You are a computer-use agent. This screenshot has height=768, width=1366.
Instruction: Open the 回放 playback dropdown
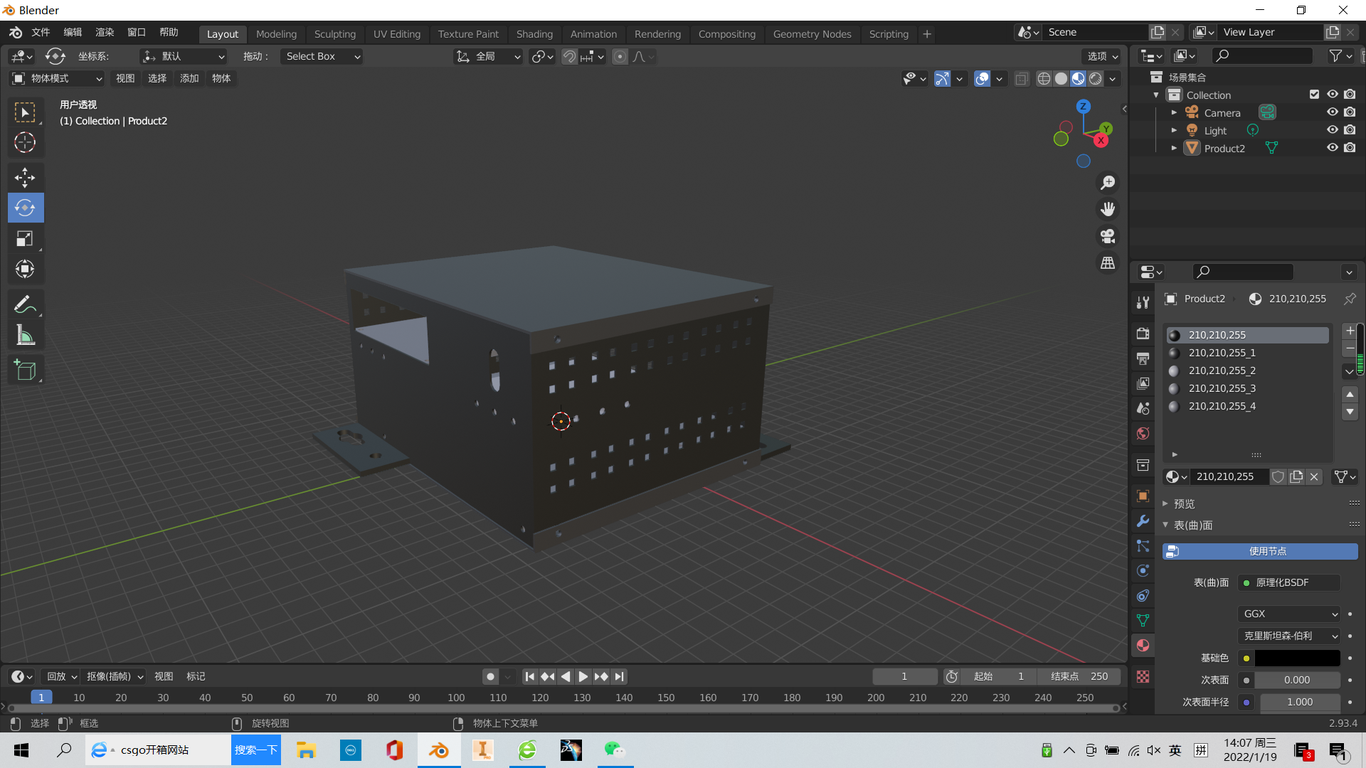coord(61,677)
